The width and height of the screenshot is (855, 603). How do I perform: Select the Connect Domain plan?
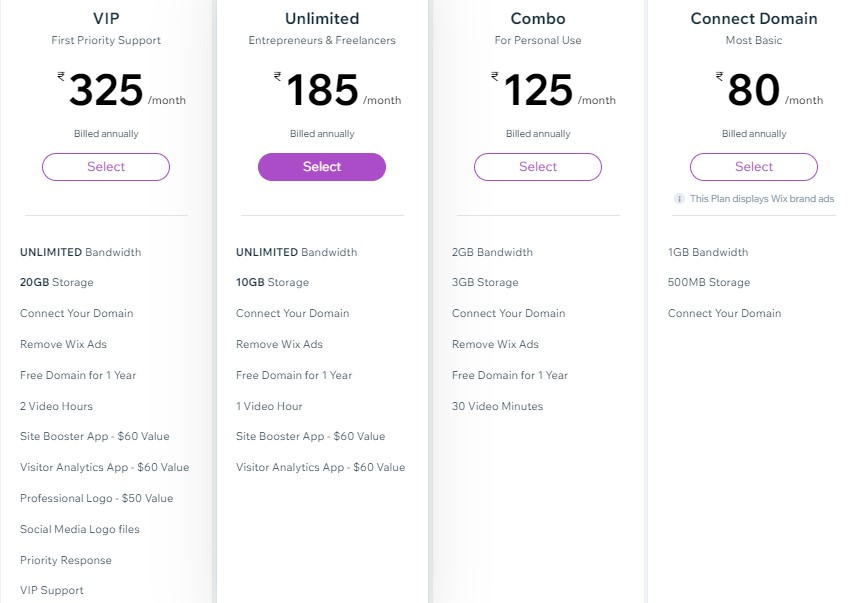pyautogui.click(x=754, y=166)
